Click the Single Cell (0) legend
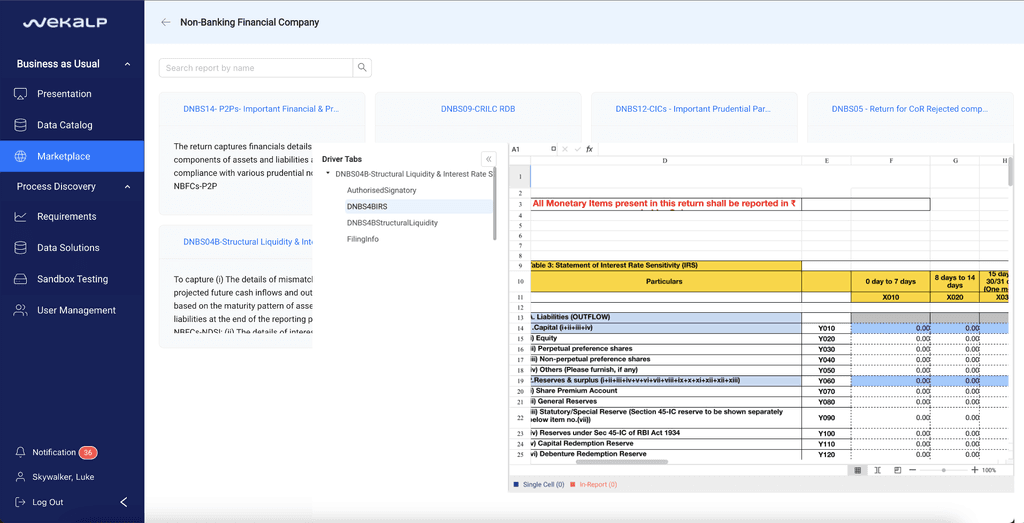 coord(539,484)
